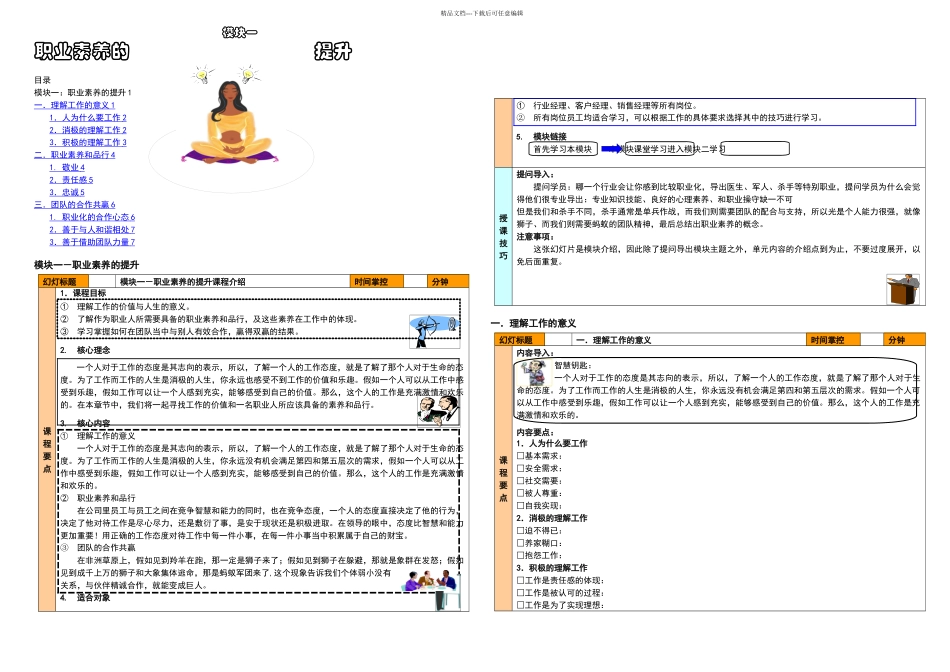The height and width of the screenshot is (672, 950).
Task: Check the 工作是为了实现理想 checkbox
Action: click(x=520, y=605)
